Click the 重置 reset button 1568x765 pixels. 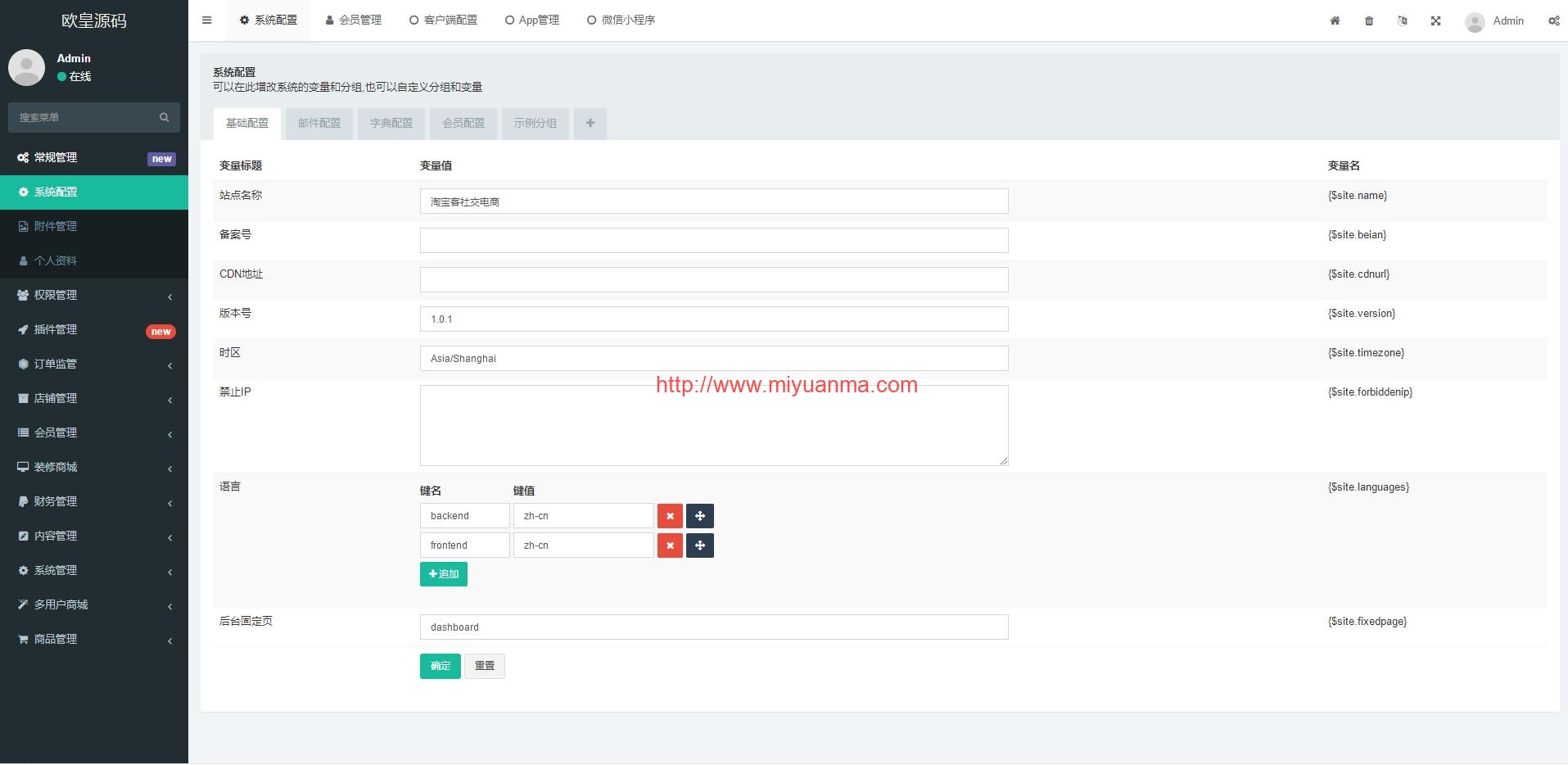tap(485, 666)
